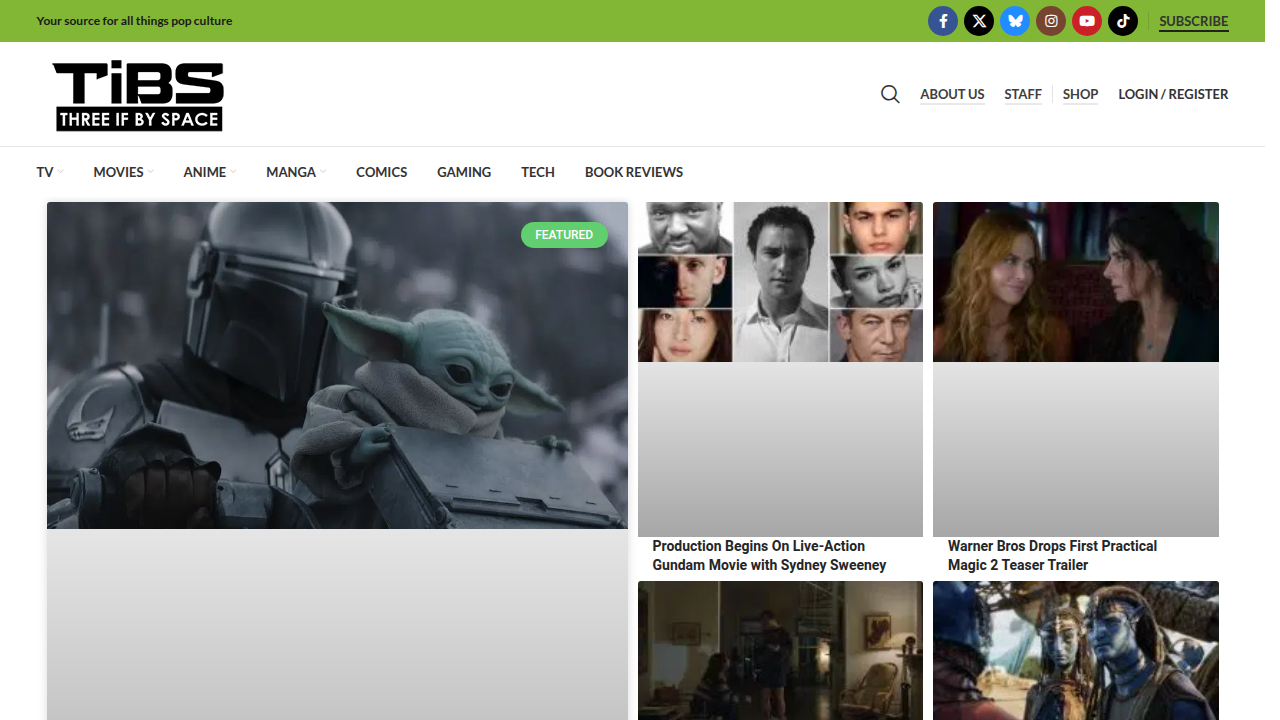Open the Practical Magic 2 Teaser Trailer headline

point(1052,555)
